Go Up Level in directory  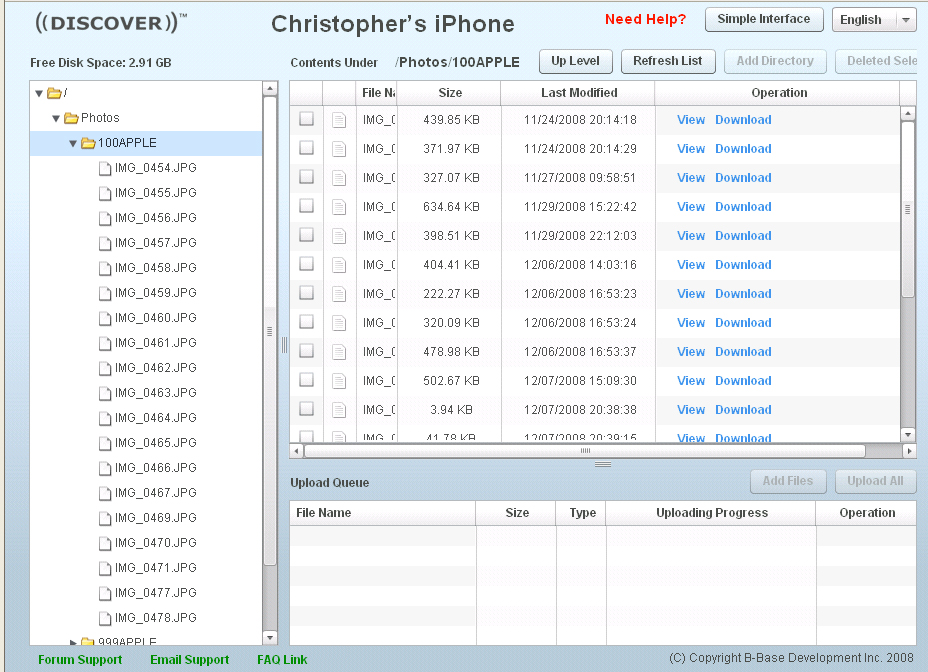[575, 61]
